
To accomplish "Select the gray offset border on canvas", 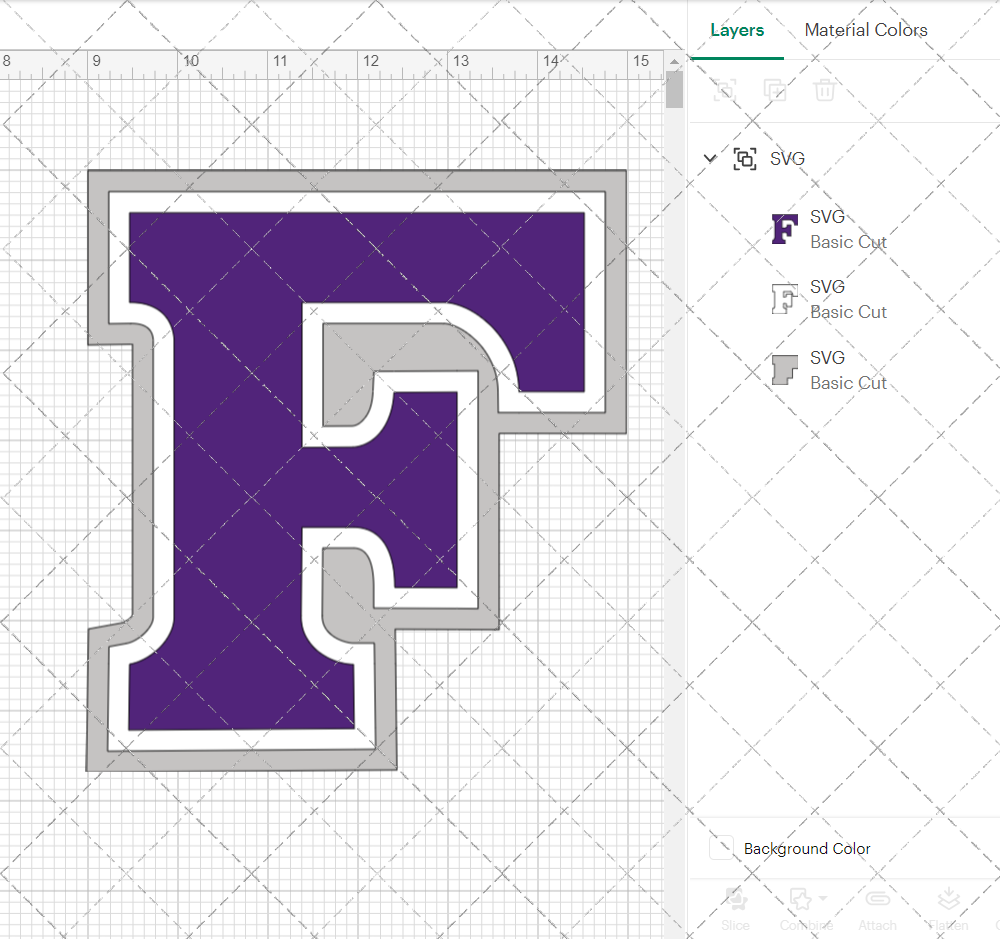I will coord(357,180).
